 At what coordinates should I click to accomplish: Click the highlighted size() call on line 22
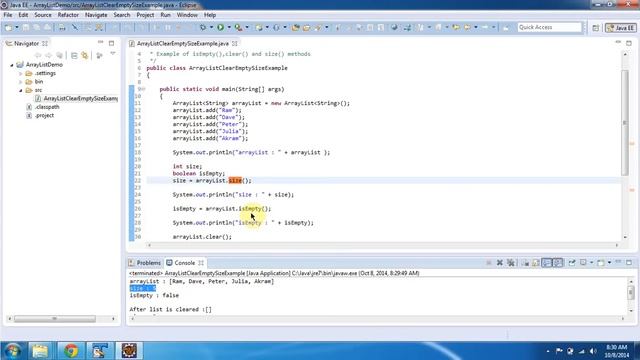pos(235,180)
